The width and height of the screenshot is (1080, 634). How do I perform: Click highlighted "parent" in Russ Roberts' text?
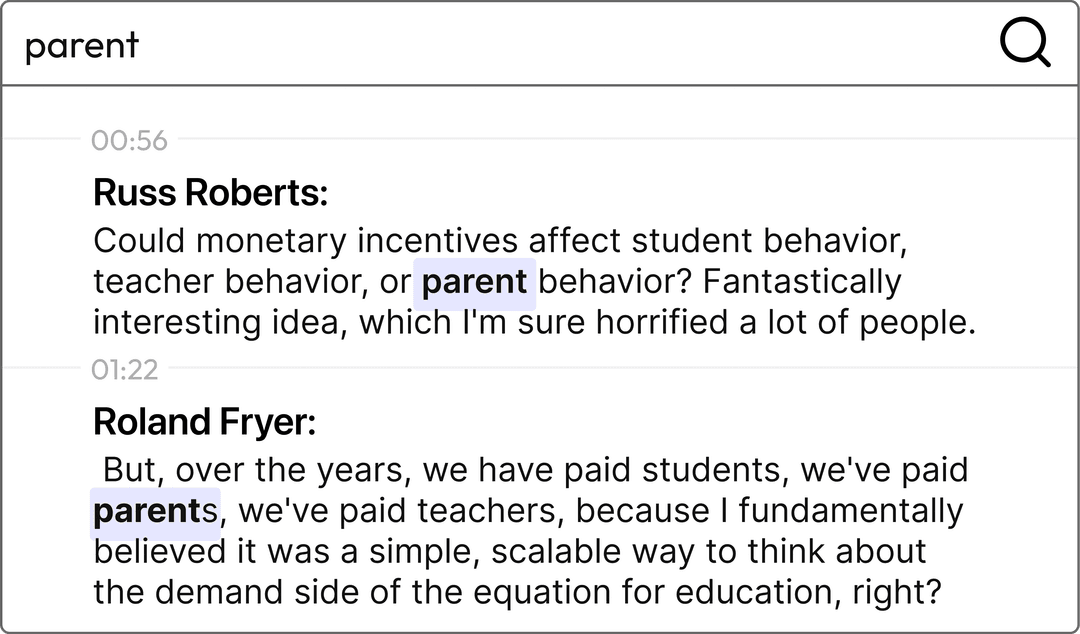tap(475, 283)
